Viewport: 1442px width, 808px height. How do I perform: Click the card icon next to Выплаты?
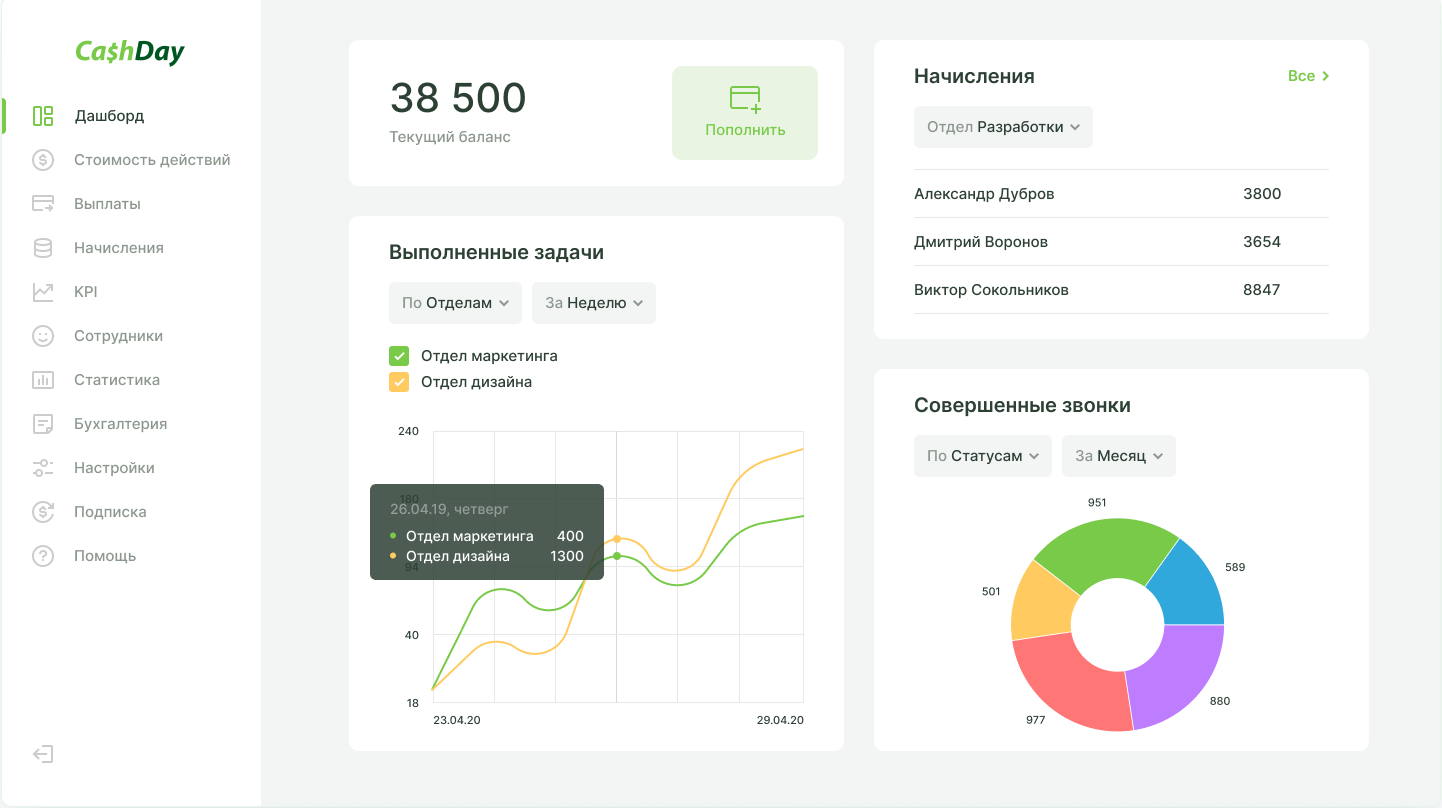pyautogui.click(x=43, y=204)
